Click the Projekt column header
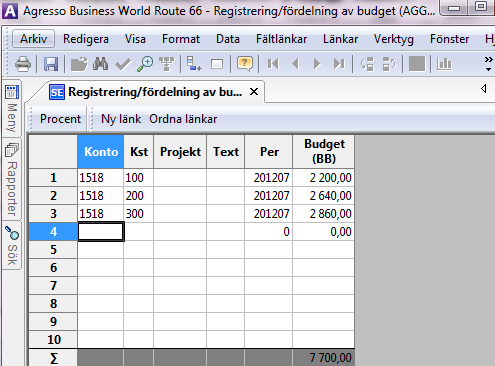Screen dimensions: 495x366 [180, 152]
